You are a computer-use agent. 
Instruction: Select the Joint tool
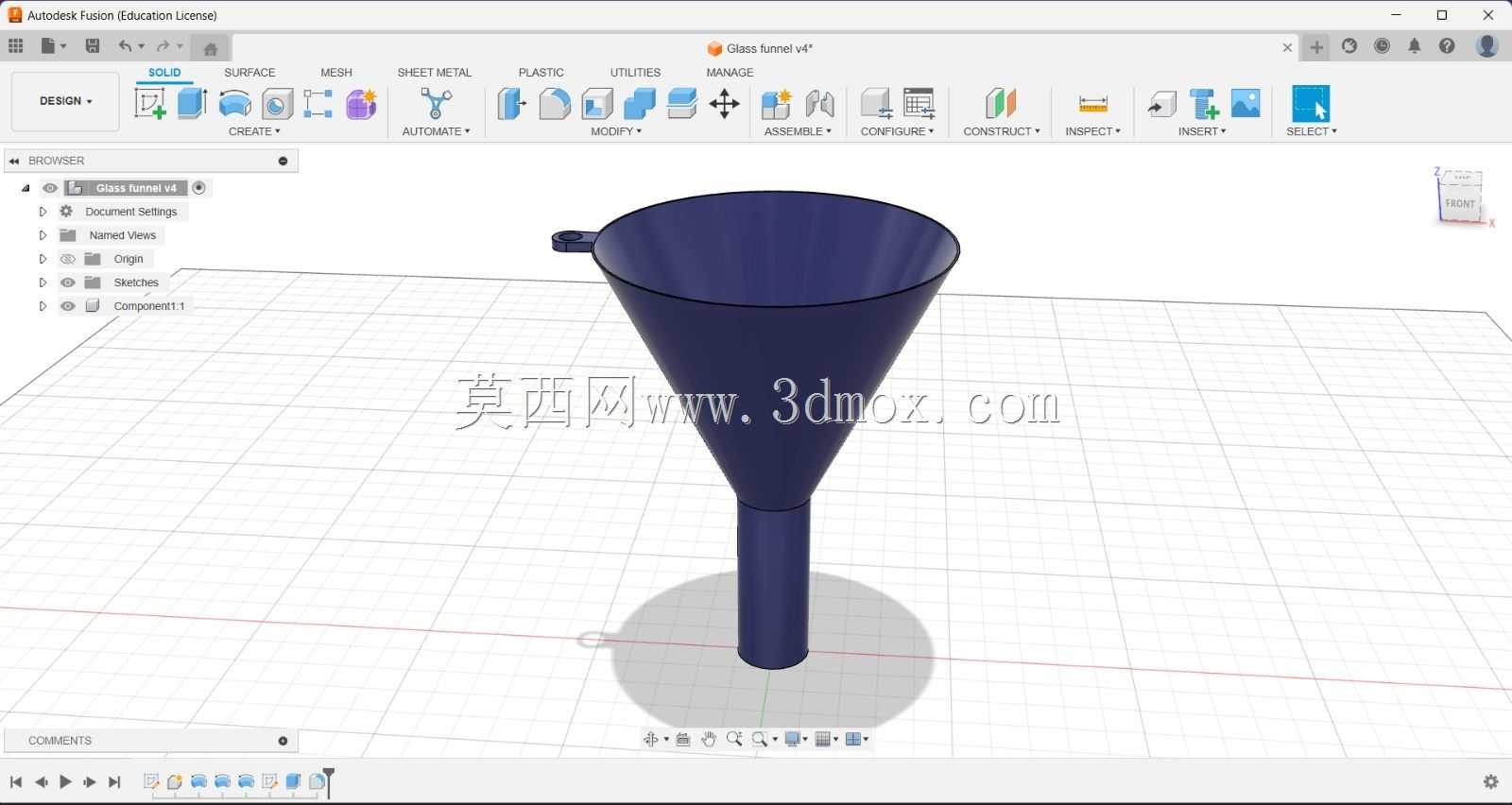819,104
